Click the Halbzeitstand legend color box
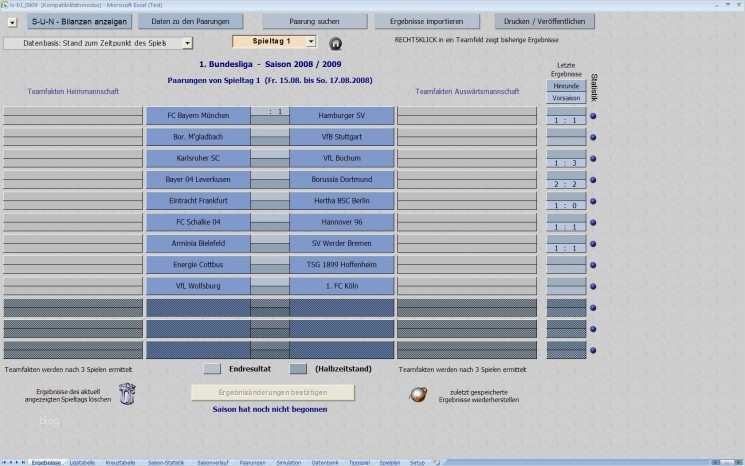The image size is (745, 466). (298, 369)
